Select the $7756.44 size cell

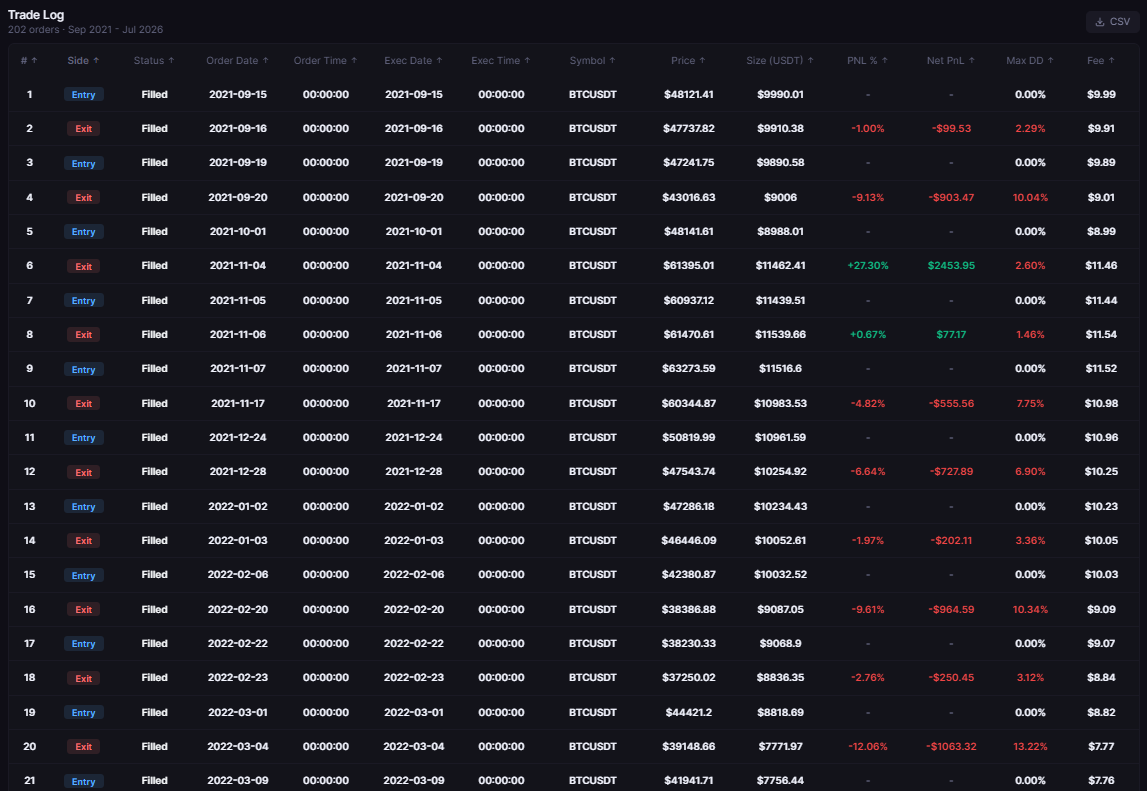coord(781,781)
